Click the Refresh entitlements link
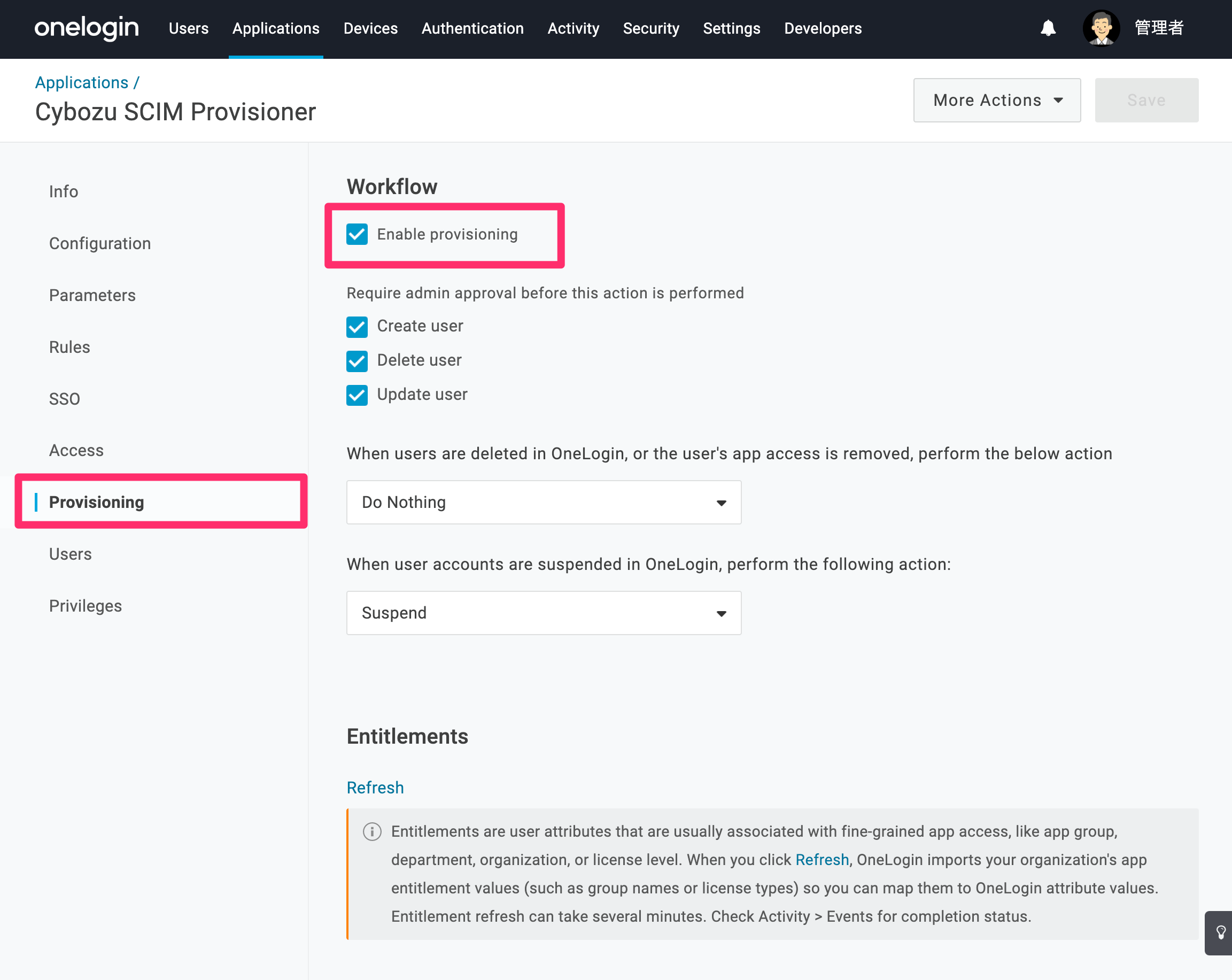Viewport: 1232px width, 980px height. coord(375,788)
